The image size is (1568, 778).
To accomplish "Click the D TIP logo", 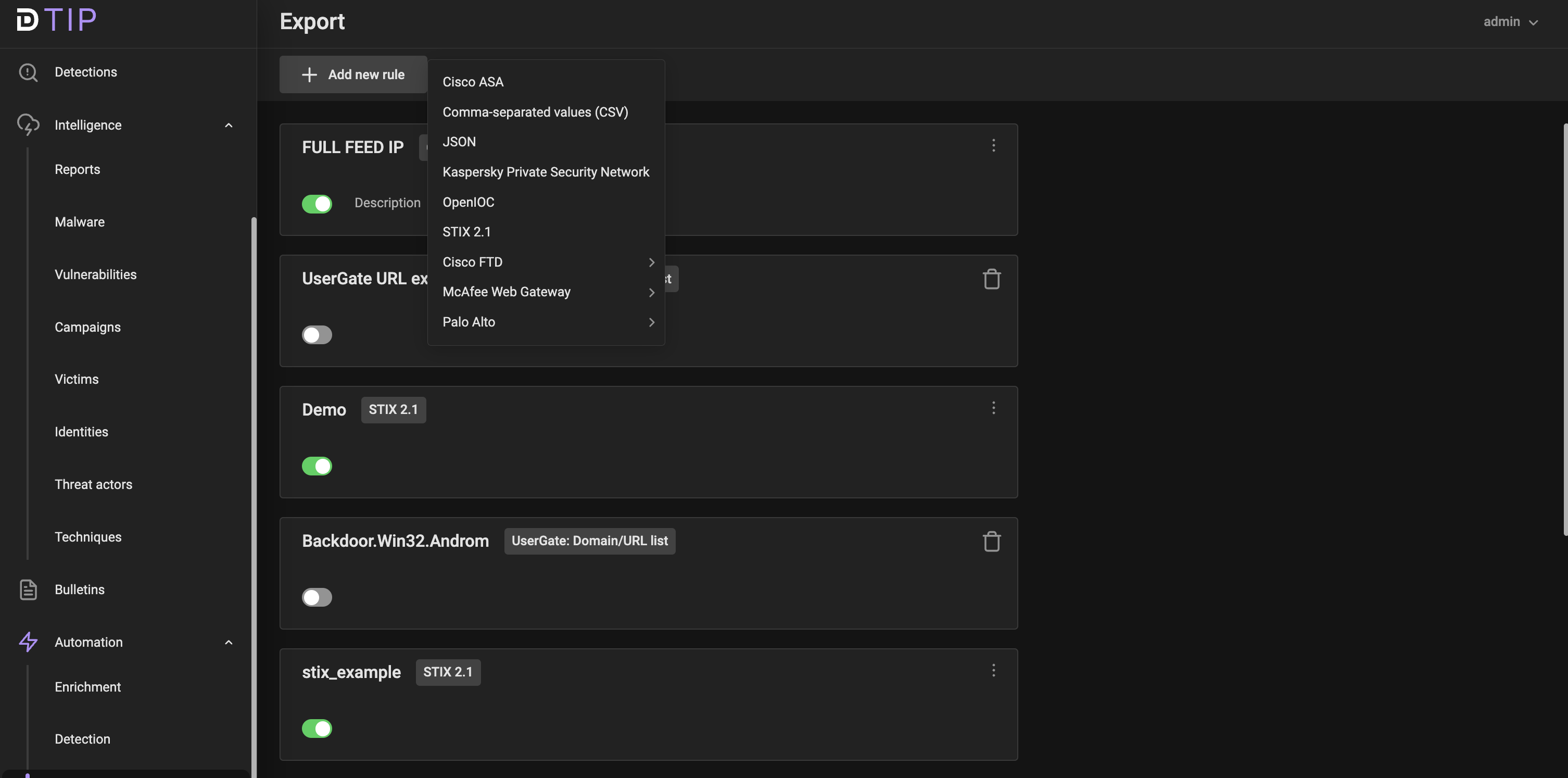I will (x=56, y=20).
